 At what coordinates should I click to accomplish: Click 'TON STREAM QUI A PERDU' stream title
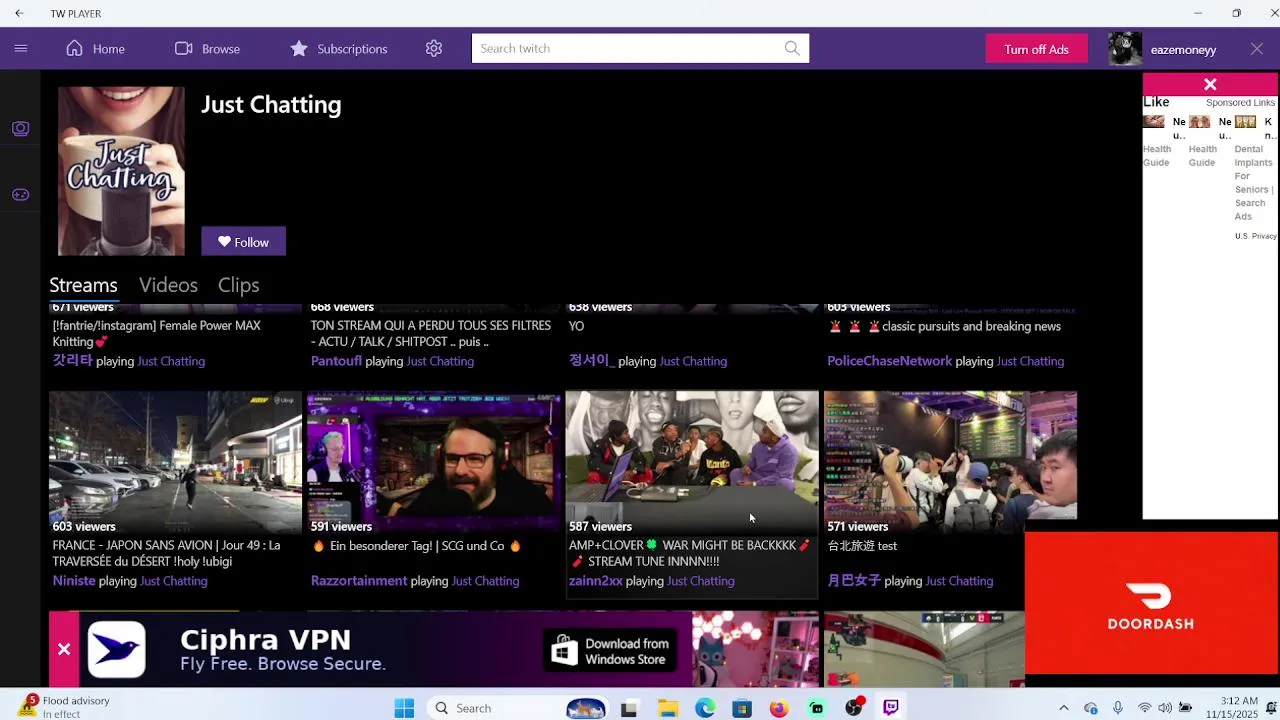coord(431,333)
